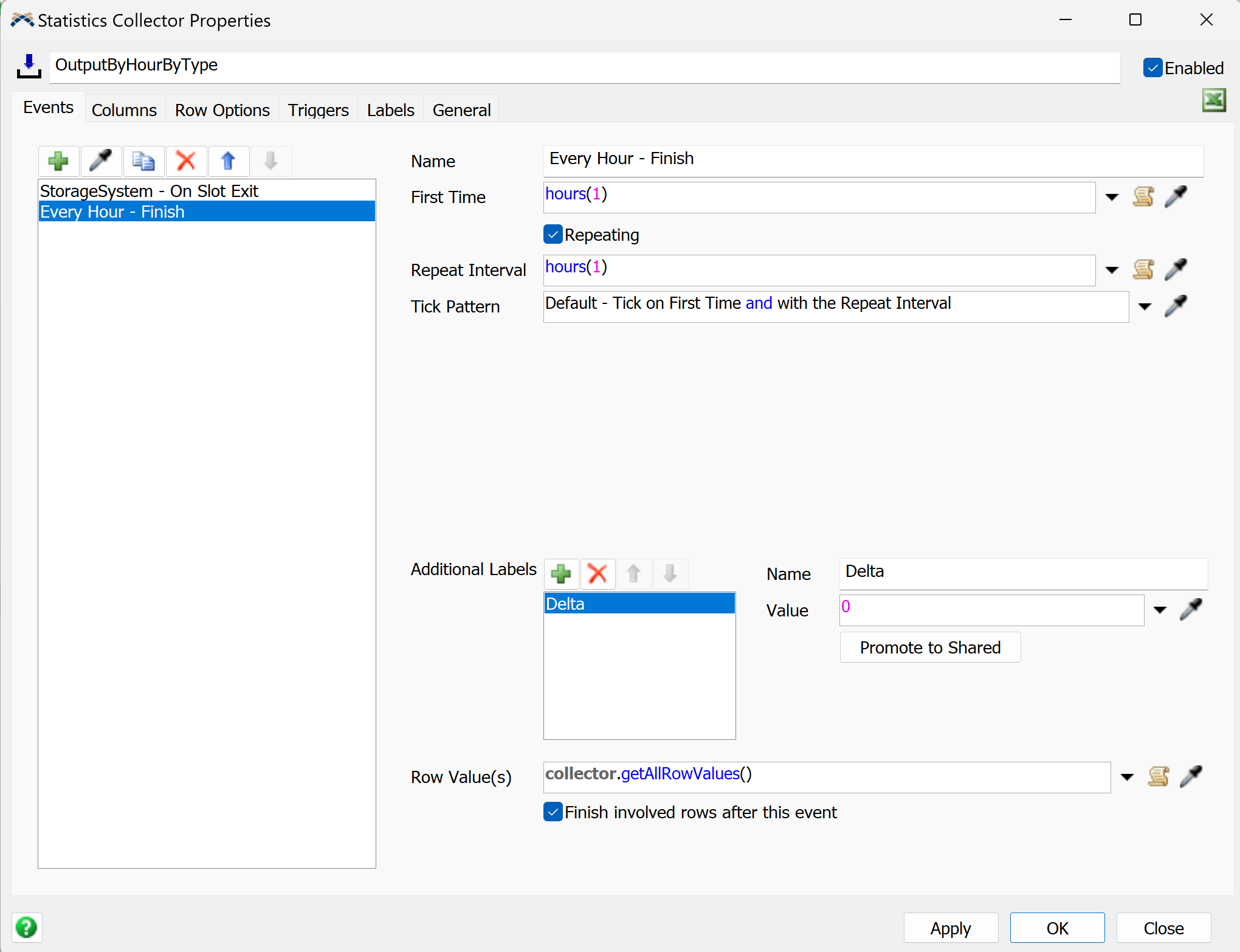Expand the Tick Pattern dropdown

tap(1145, 306)
